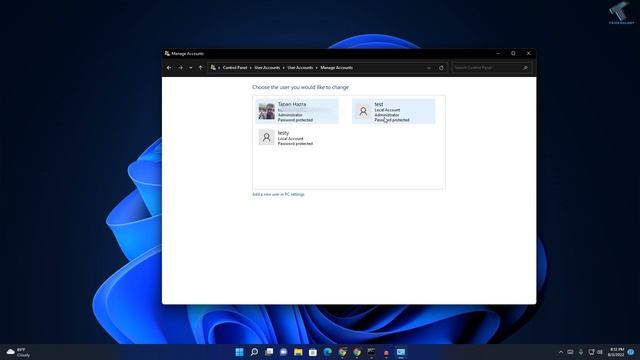This screenshot has width=640, height=360.
Task: Show hidden system tray icons
Action: (x=561, y=352)
